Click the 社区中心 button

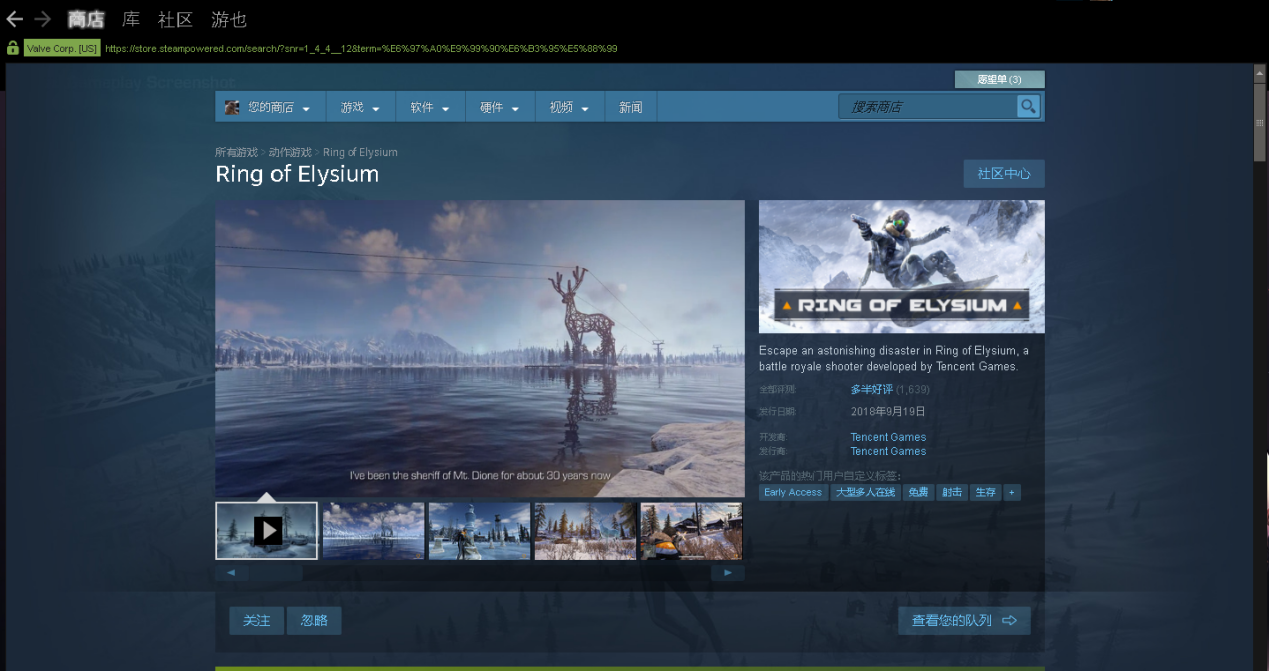1003,173
